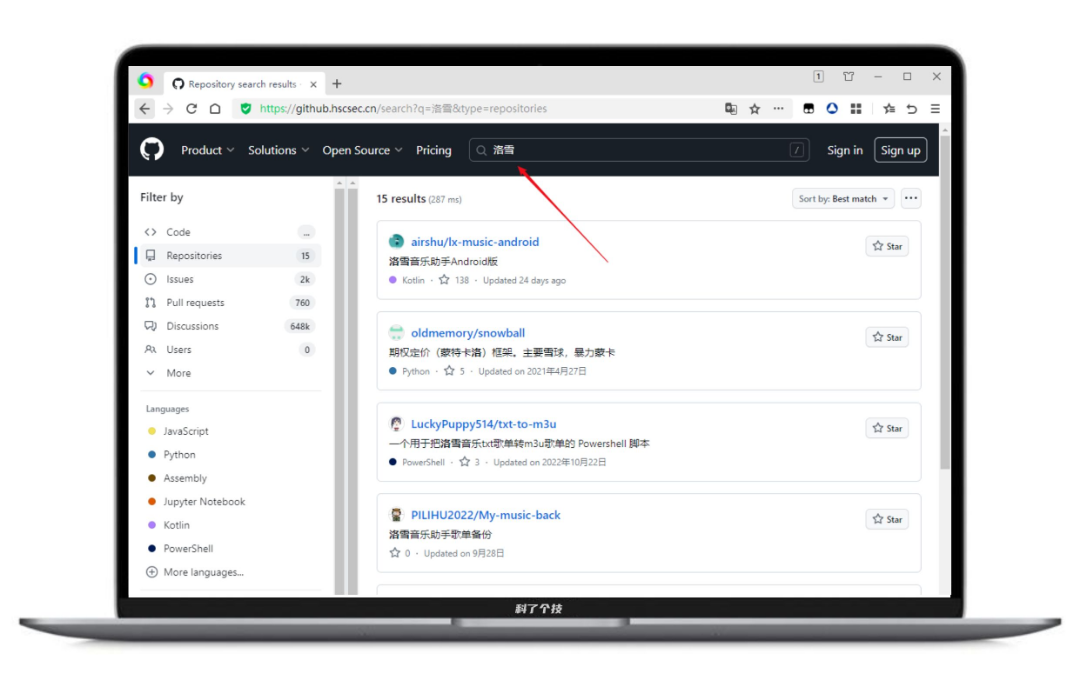Click the LuckyPuppy514 avatar icon

(x=396, y=424)
